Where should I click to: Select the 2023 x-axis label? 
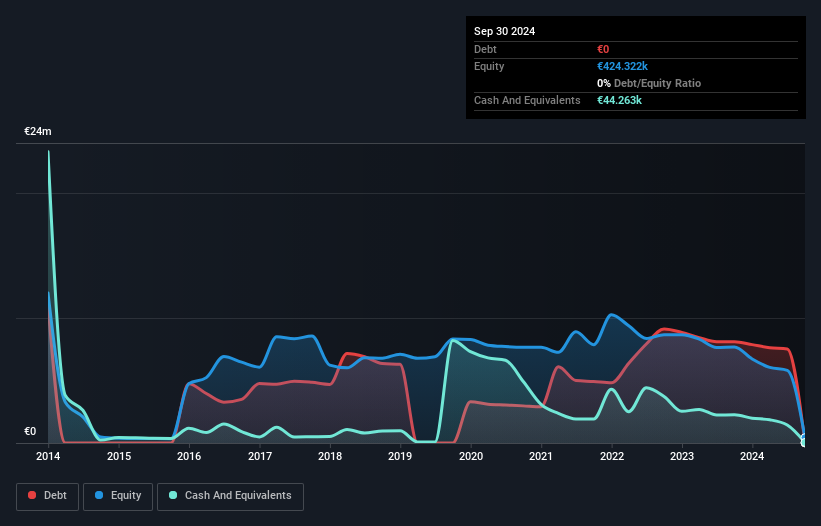coord(682,456)
